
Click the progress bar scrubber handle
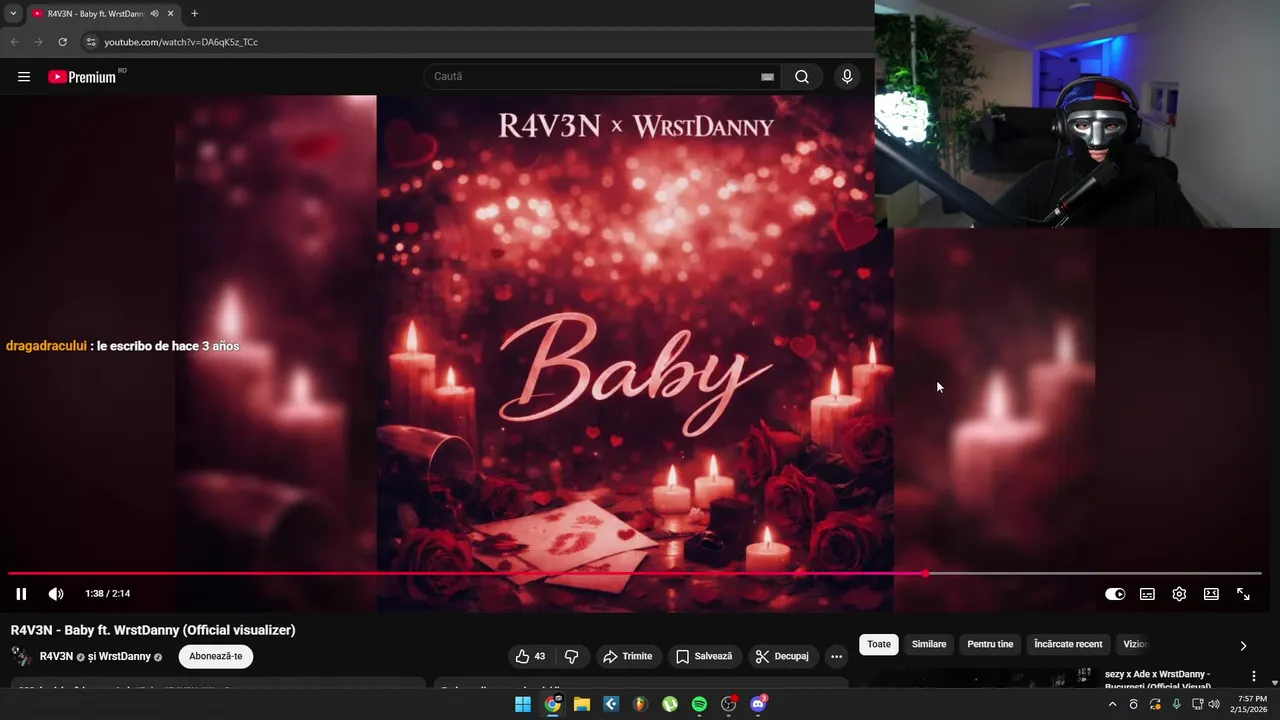pos(925,574)
